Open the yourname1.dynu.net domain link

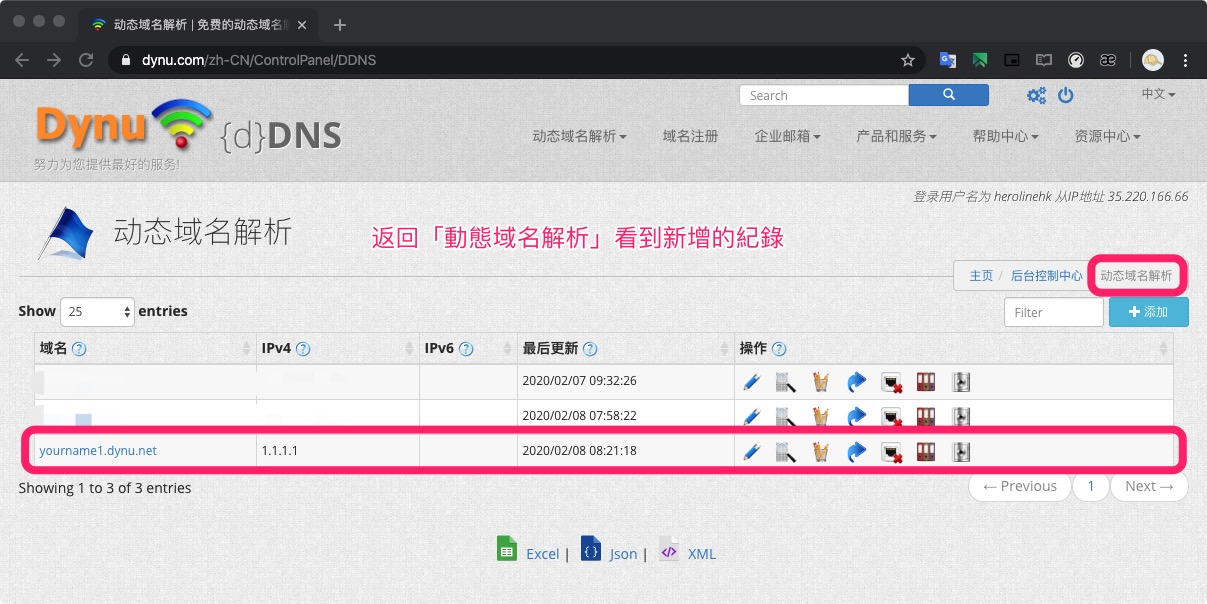pos(98,451)
